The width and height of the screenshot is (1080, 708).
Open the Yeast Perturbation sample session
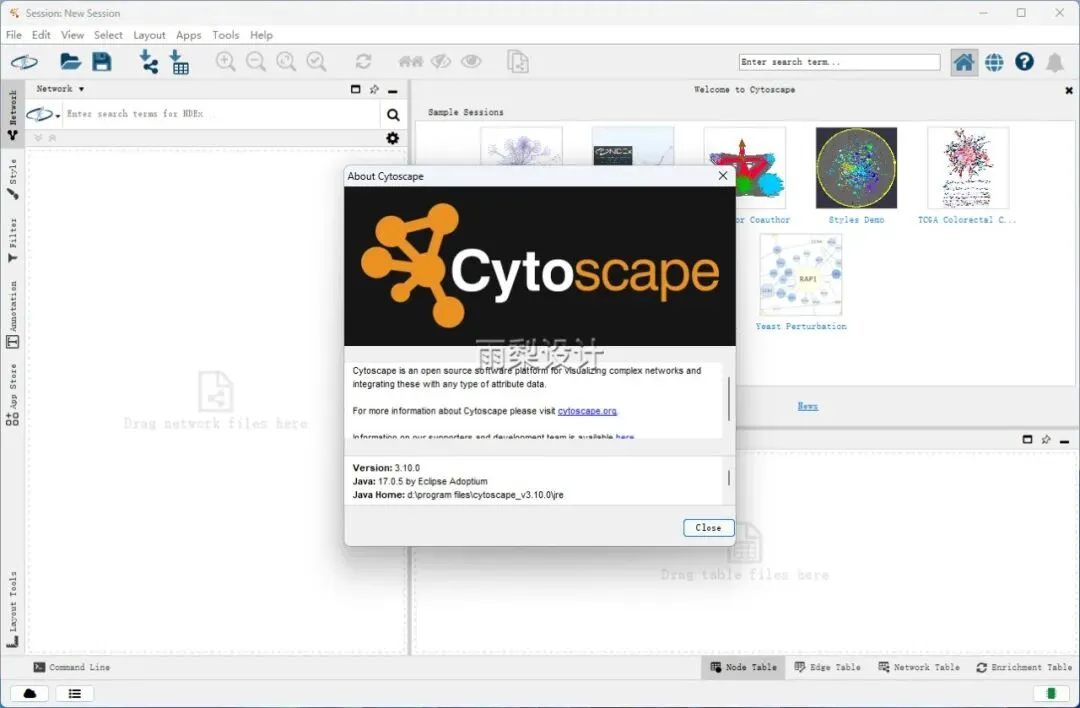click(800, 282)
